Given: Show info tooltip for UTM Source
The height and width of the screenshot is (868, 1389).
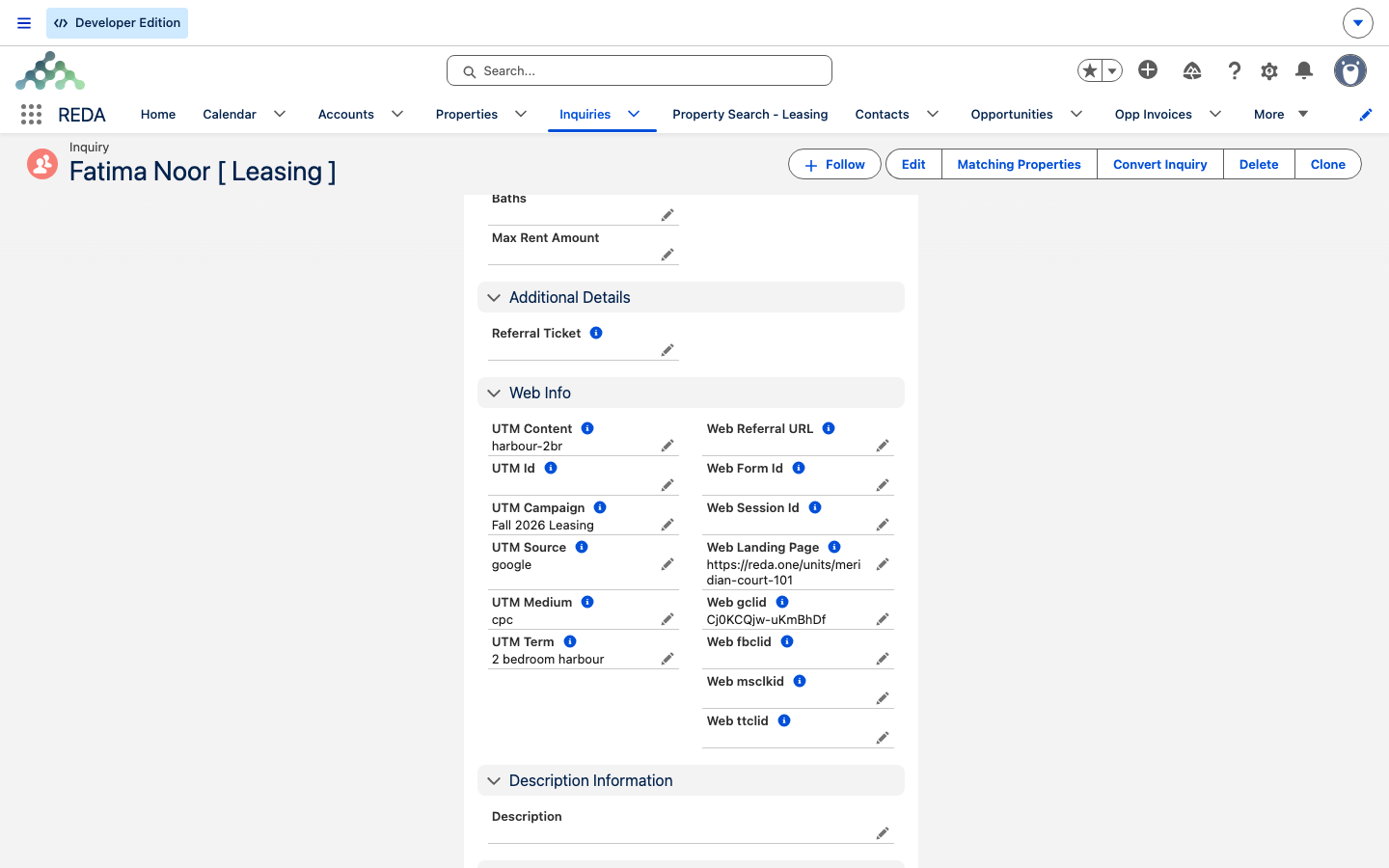Looking at the screenshot, I should [582, 547].
